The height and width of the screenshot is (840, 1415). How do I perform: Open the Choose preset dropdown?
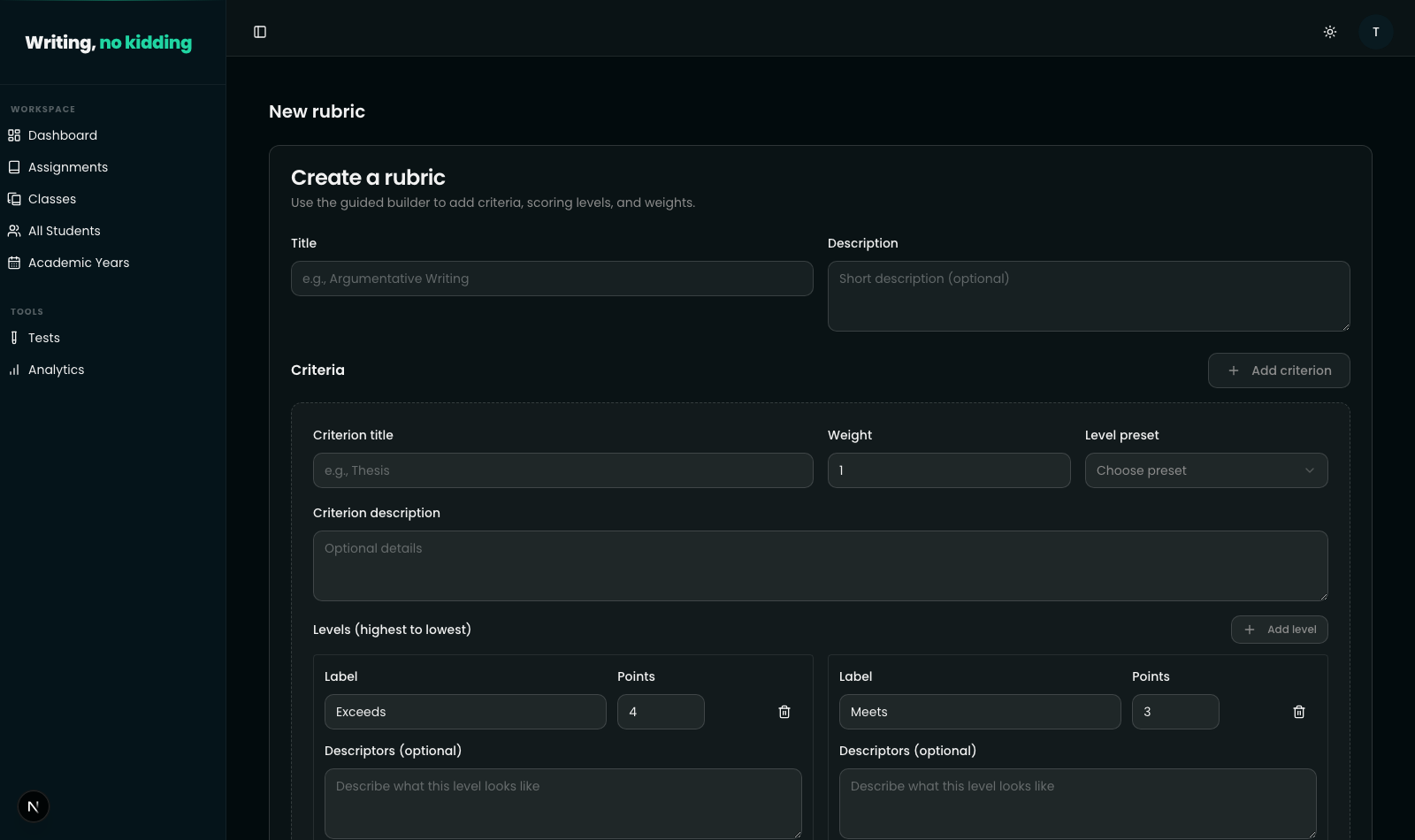(x=1206, y=470)
